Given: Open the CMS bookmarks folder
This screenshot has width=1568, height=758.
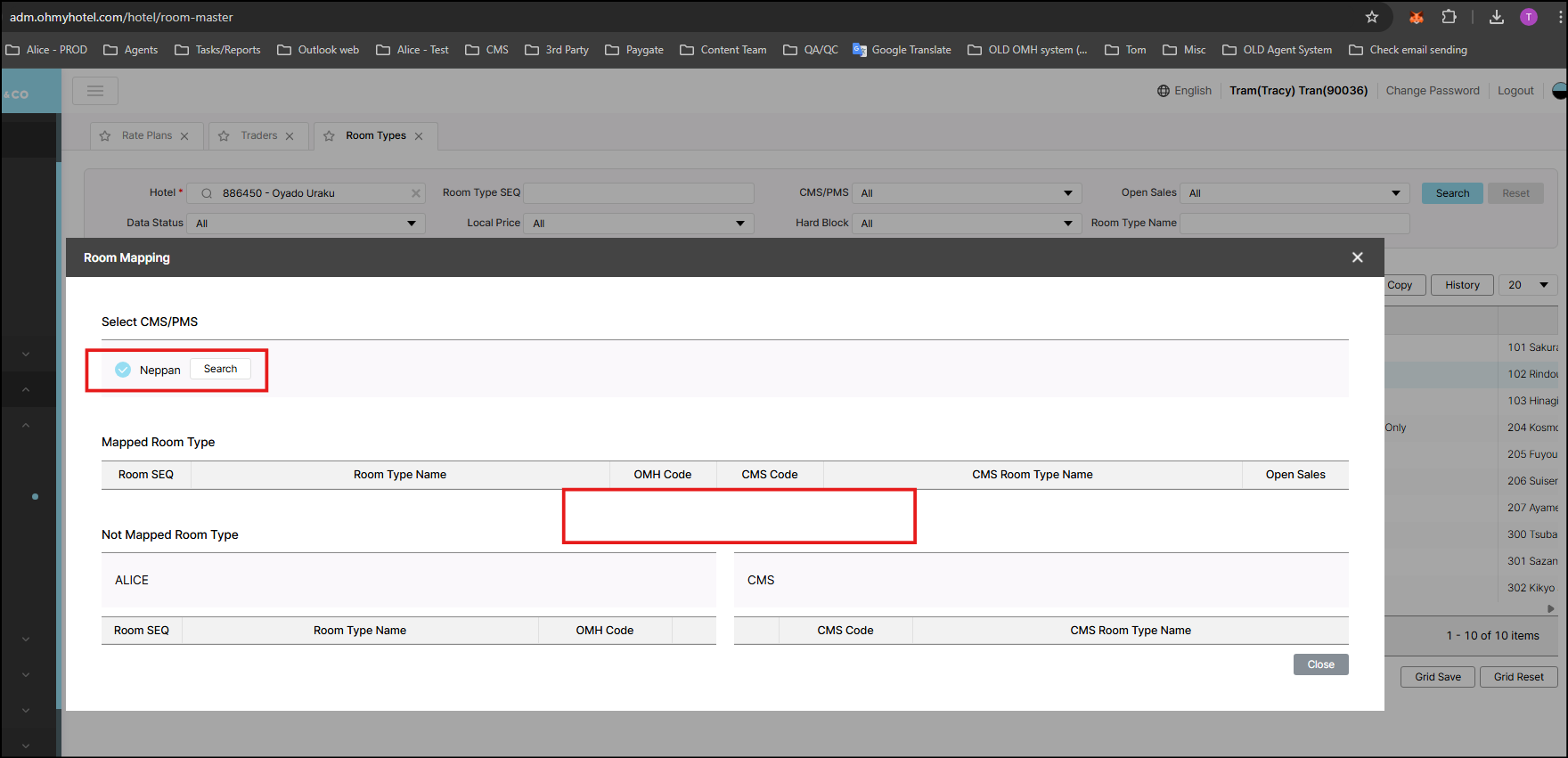Looking at the screenshot, I should point(487,50).
